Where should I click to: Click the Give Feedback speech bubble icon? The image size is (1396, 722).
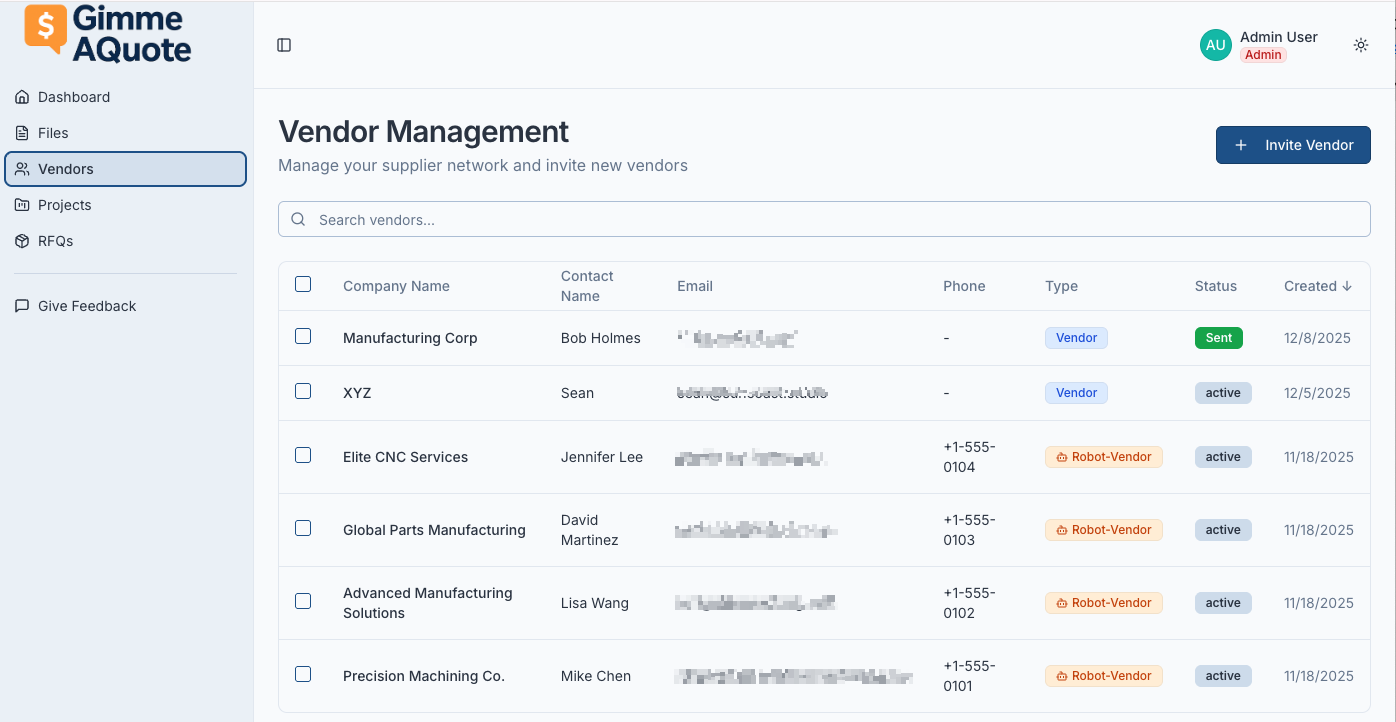tap(22, 306)
